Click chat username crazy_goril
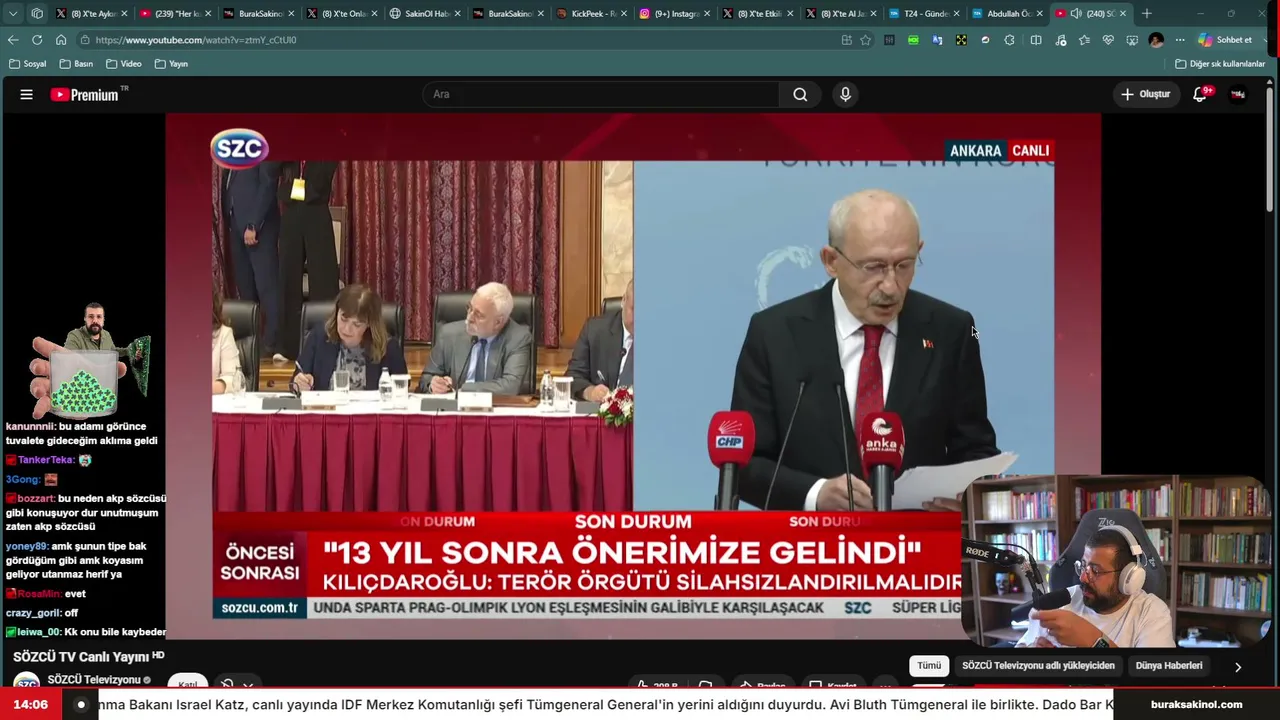The height and width of the screenshot is (720, 1280). click(x=33, y=613)
